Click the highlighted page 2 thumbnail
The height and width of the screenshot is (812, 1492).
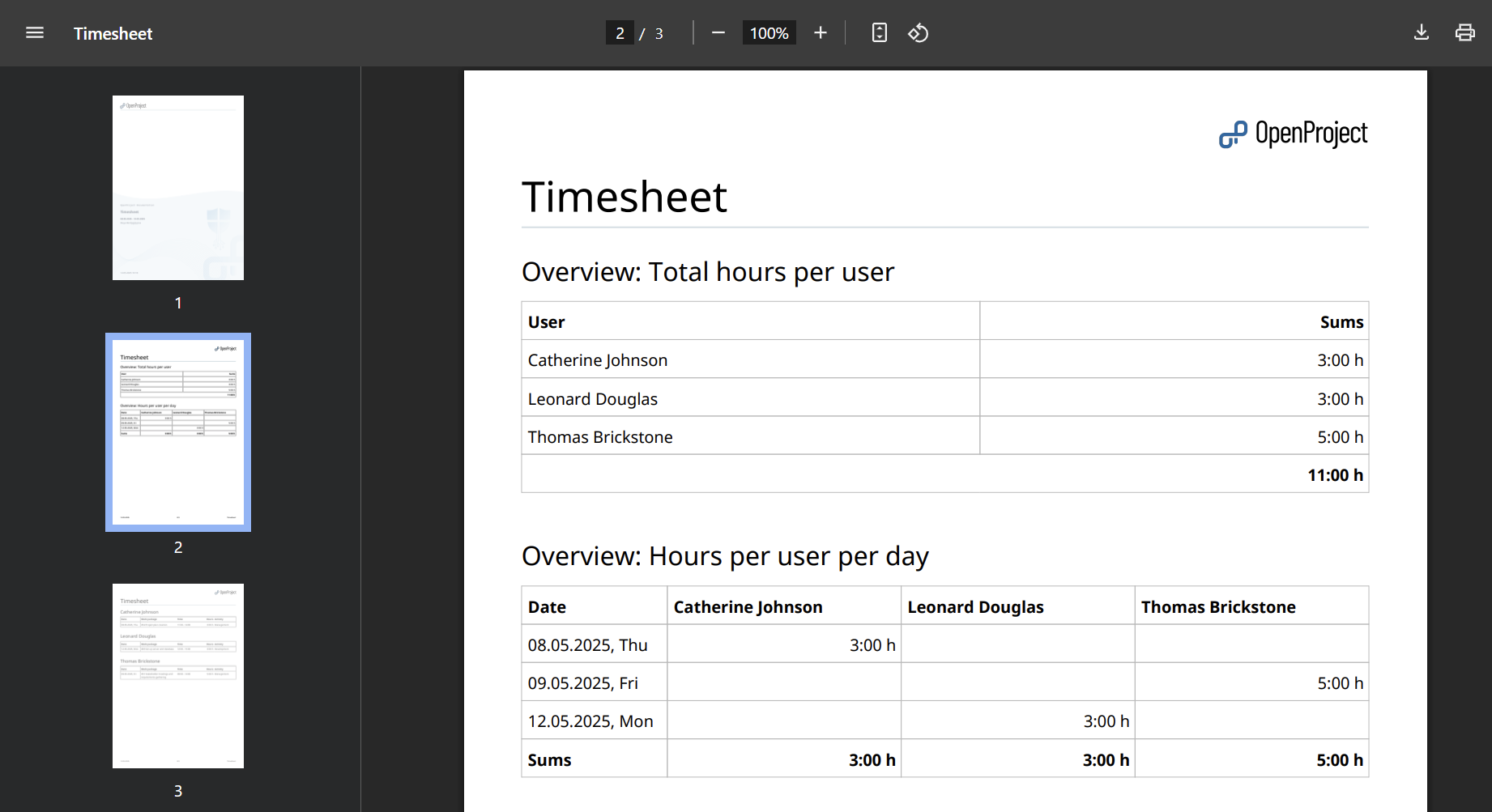click(x=177, y=432)
